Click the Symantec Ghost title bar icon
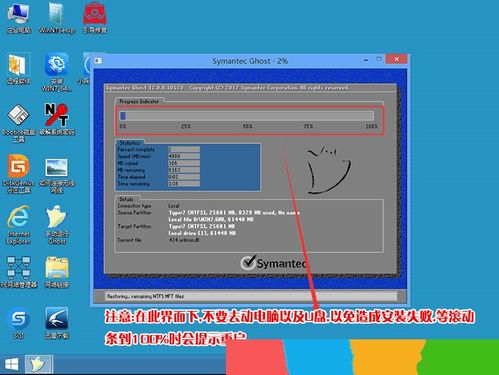This screenshot has height=375, width=499. click(99, 61)
